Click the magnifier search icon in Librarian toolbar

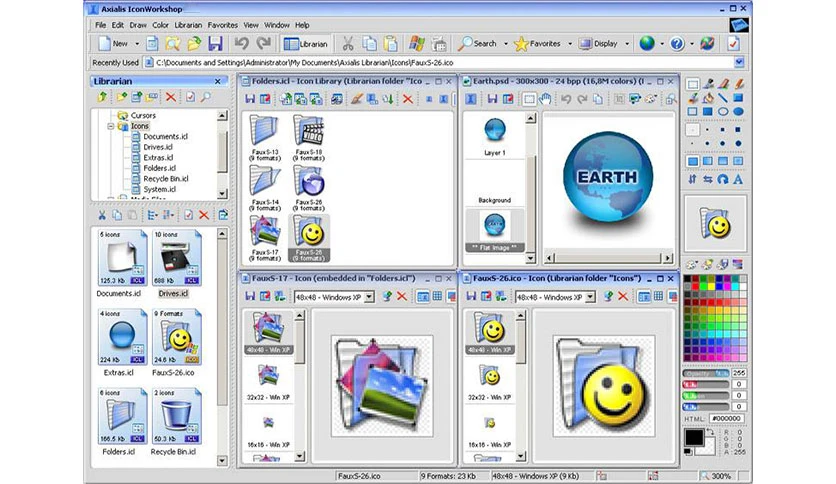pos(205,97)
